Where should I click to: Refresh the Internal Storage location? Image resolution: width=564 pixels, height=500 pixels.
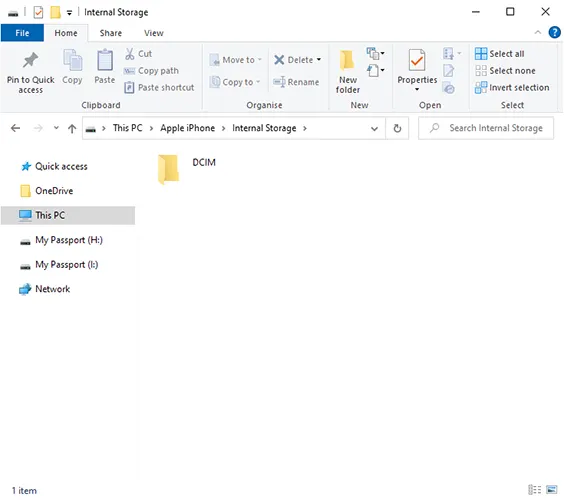click(x=397, y=128)
